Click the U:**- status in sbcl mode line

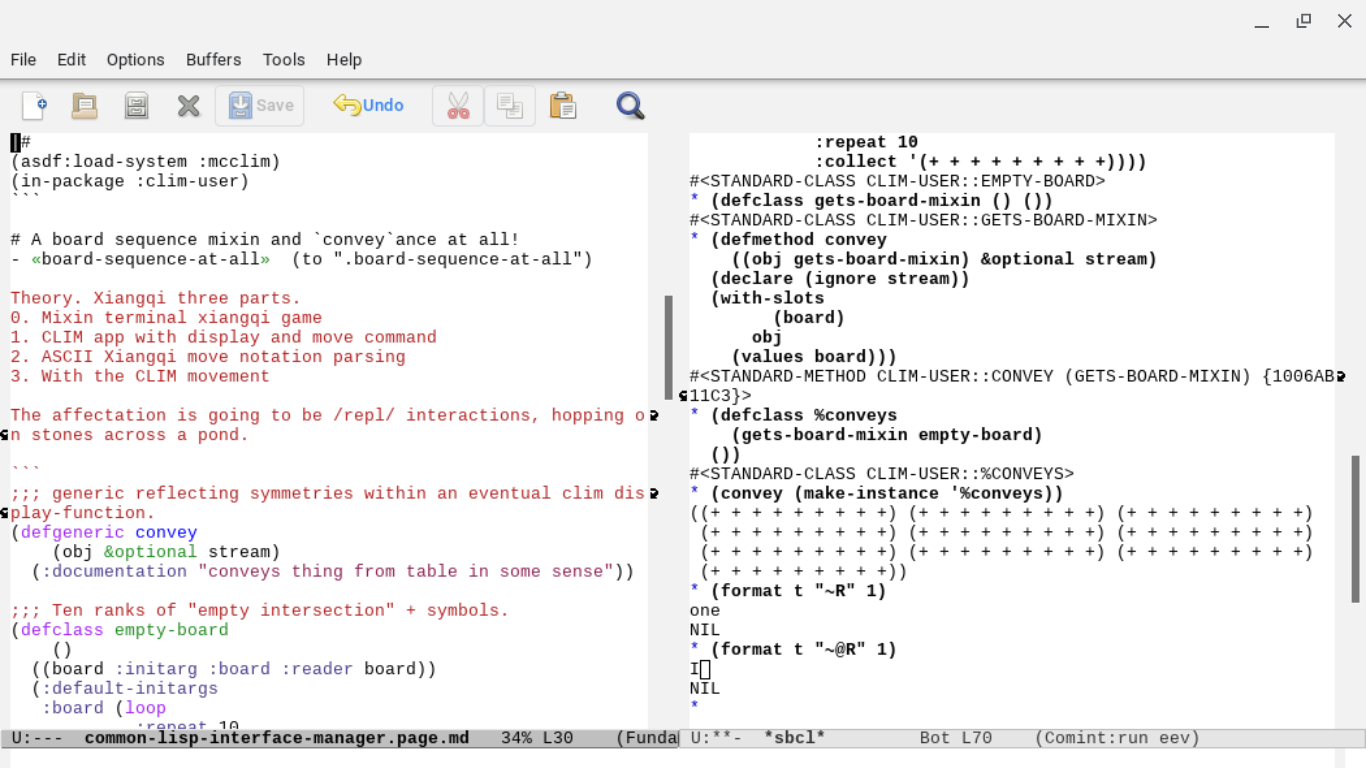716,738
